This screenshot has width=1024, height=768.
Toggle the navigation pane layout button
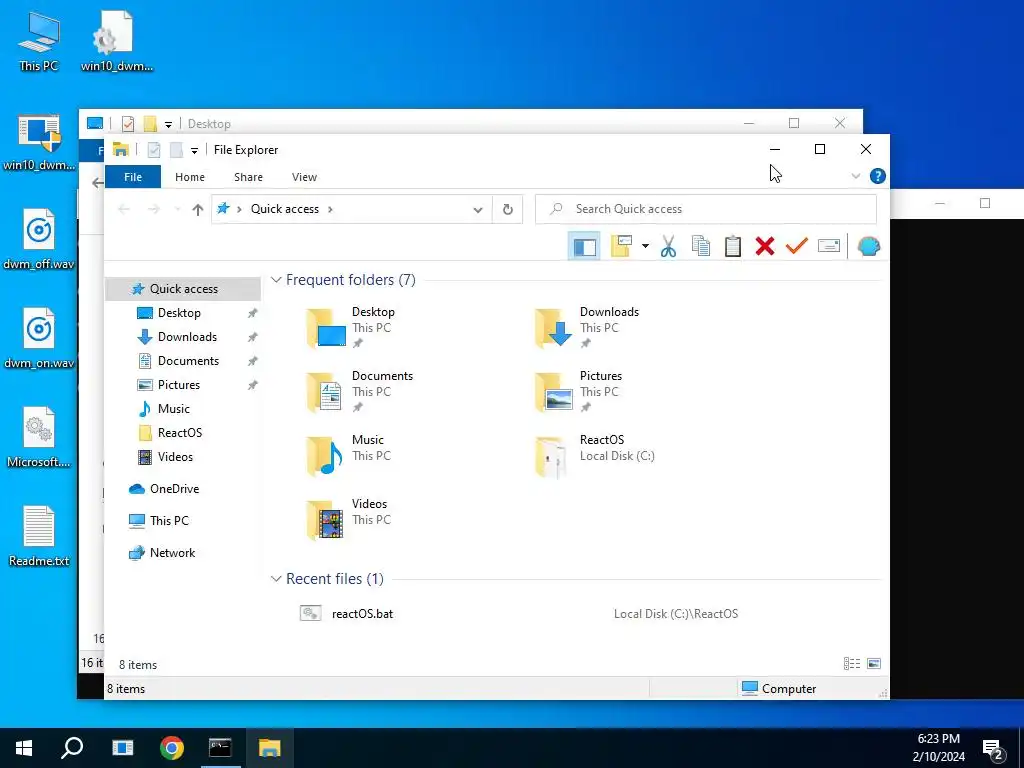[x=584, y=247]
